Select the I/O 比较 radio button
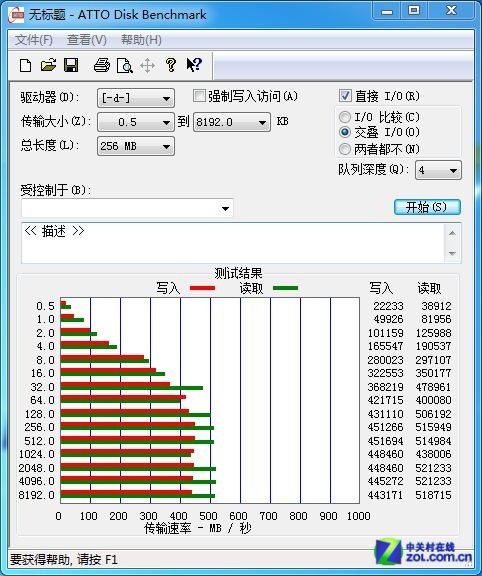 click(345, 117)
